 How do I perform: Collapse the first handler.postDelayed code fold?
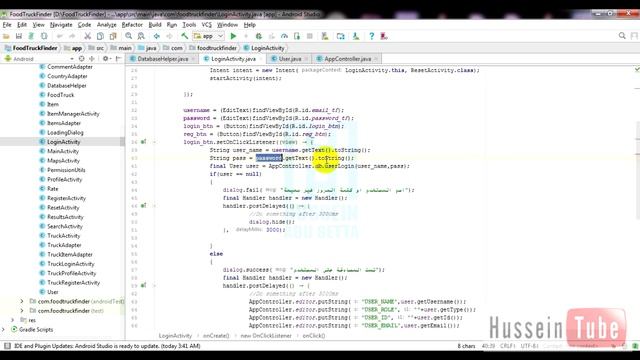[154, 206]
